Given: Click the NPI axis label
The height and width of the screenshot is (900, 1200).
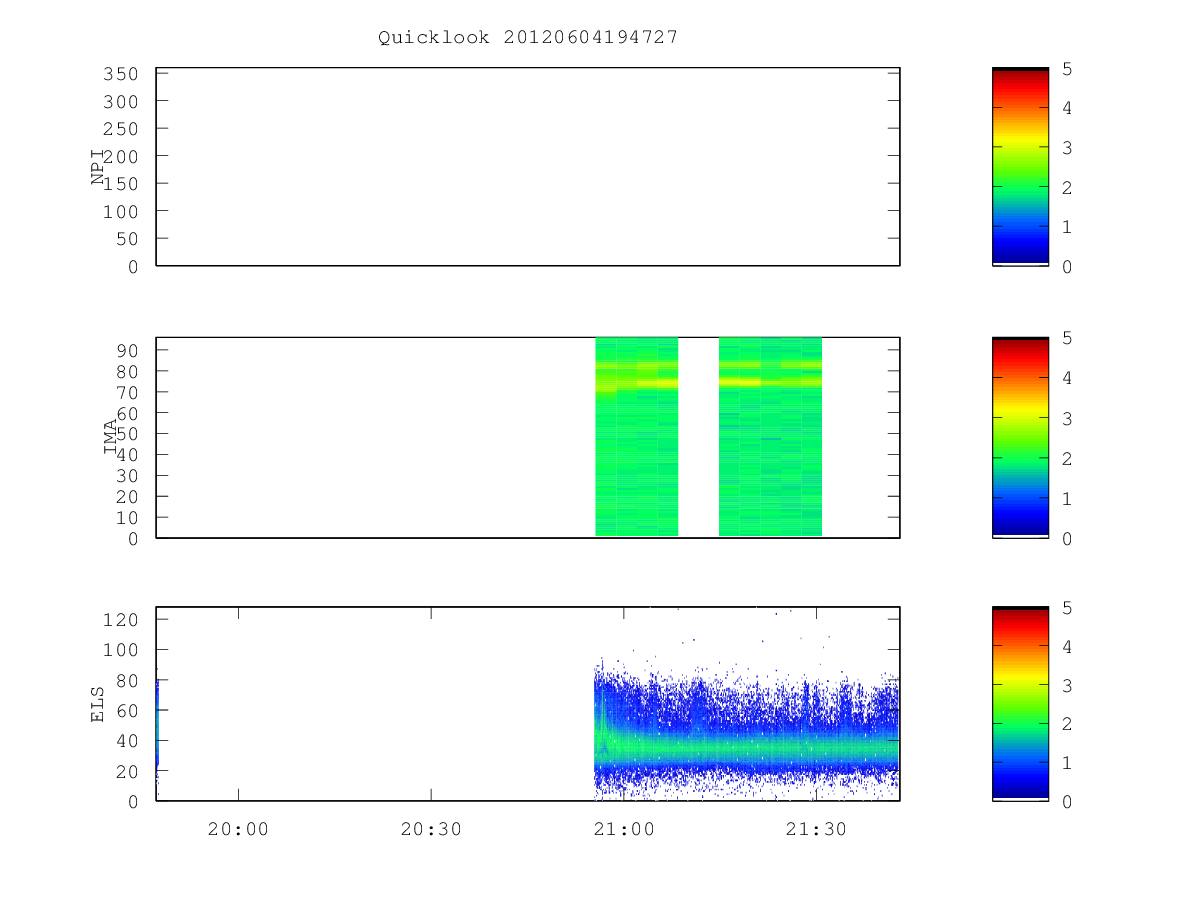Looking at the screenshot, I should tap(98, 167).
